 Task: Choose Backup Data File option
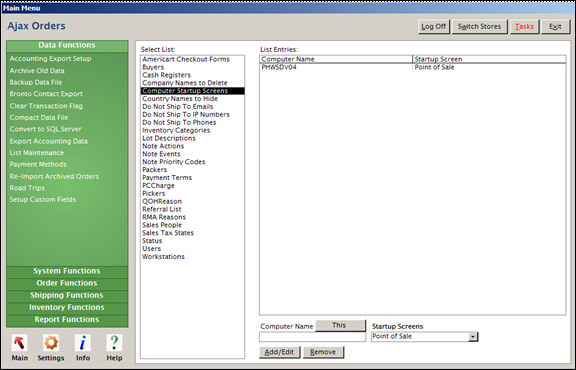36,82
